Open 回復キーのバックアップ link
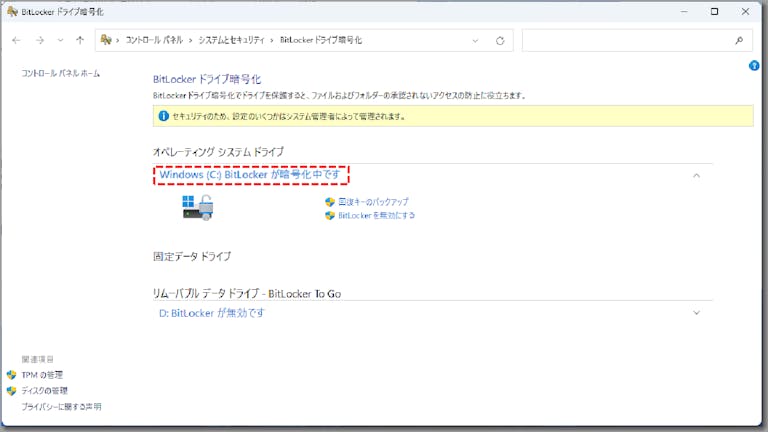Viewport: 768px width, 432px height. click(x=373, y=202)
